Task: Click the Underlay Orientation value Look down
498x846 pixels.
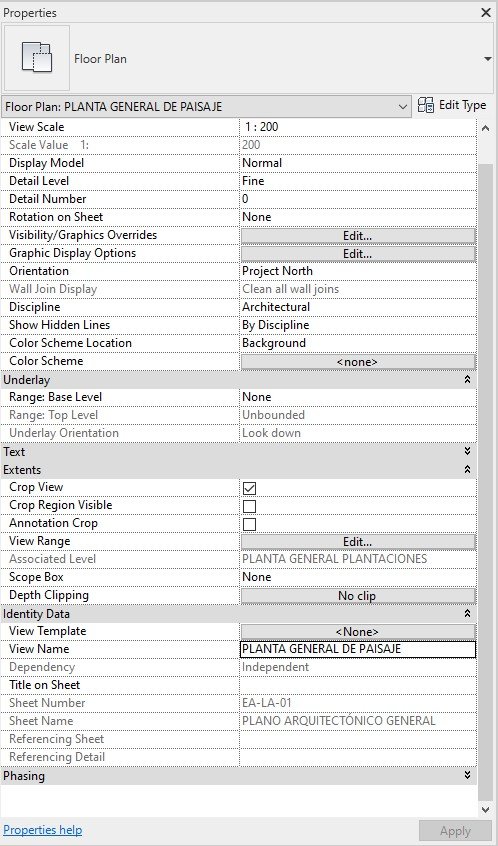Action: (271, 433)
